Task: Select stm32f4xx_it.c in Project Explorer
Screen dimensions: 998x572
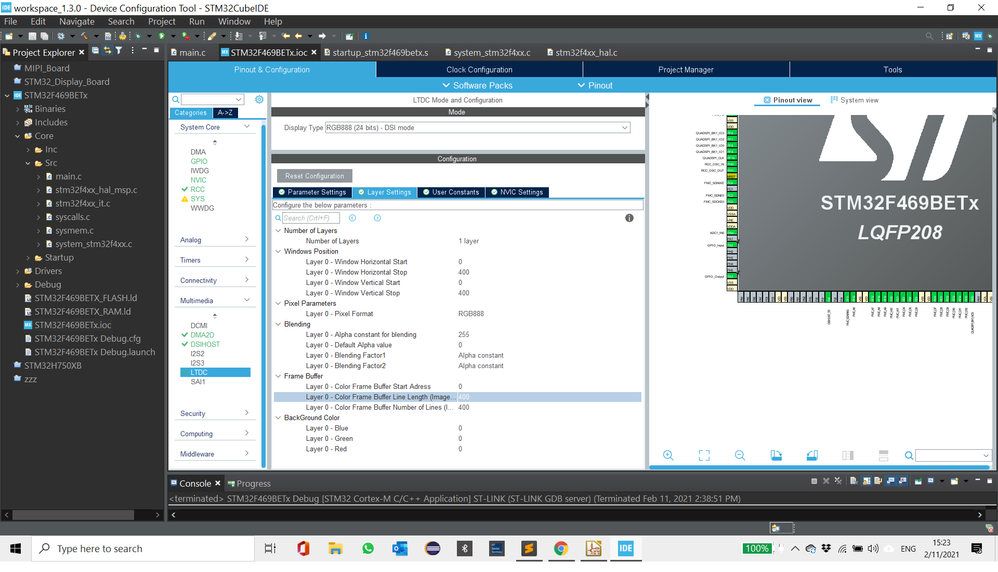Action: click(x=82, y=203)
